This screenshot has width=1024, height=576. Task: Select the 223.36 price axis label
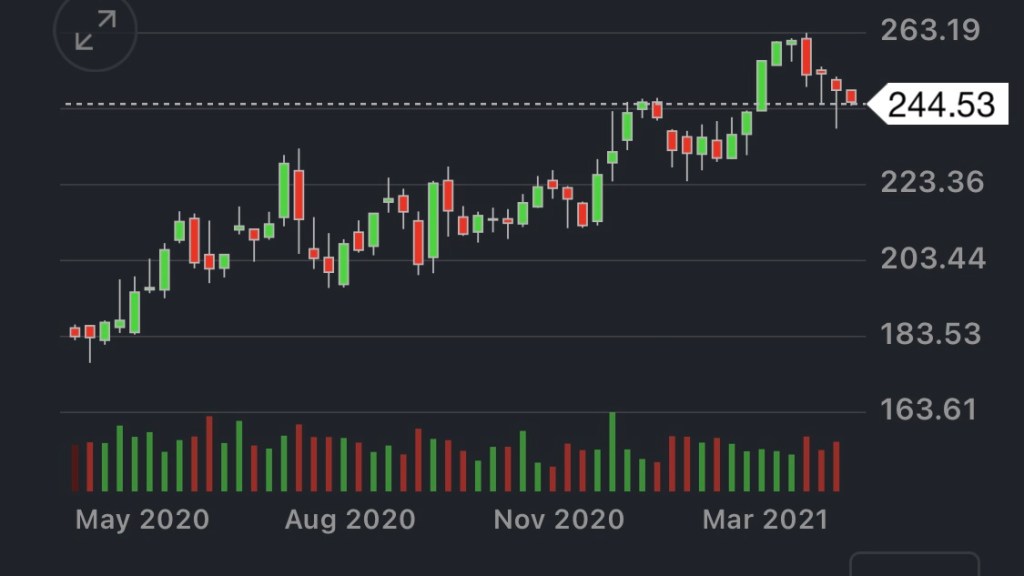(x=931, y=182)
